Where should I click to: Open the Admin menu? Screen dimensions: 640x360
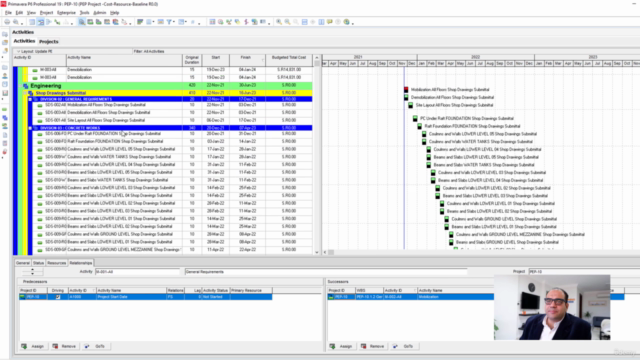click(100, 13)
